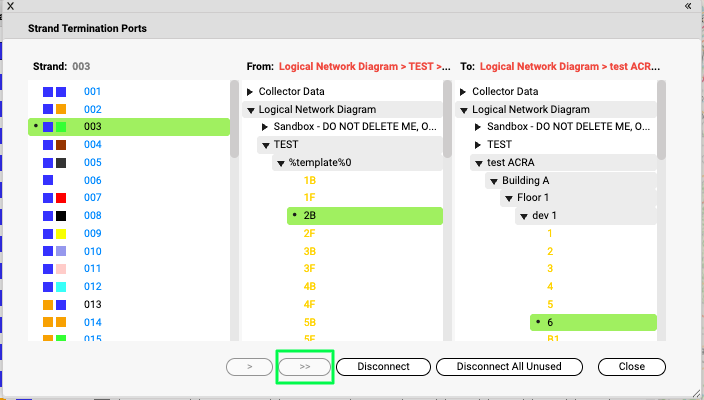Collapse Building A in To tree
The width and height of the screenshot is (704, 400).
(x=493, y=180)
